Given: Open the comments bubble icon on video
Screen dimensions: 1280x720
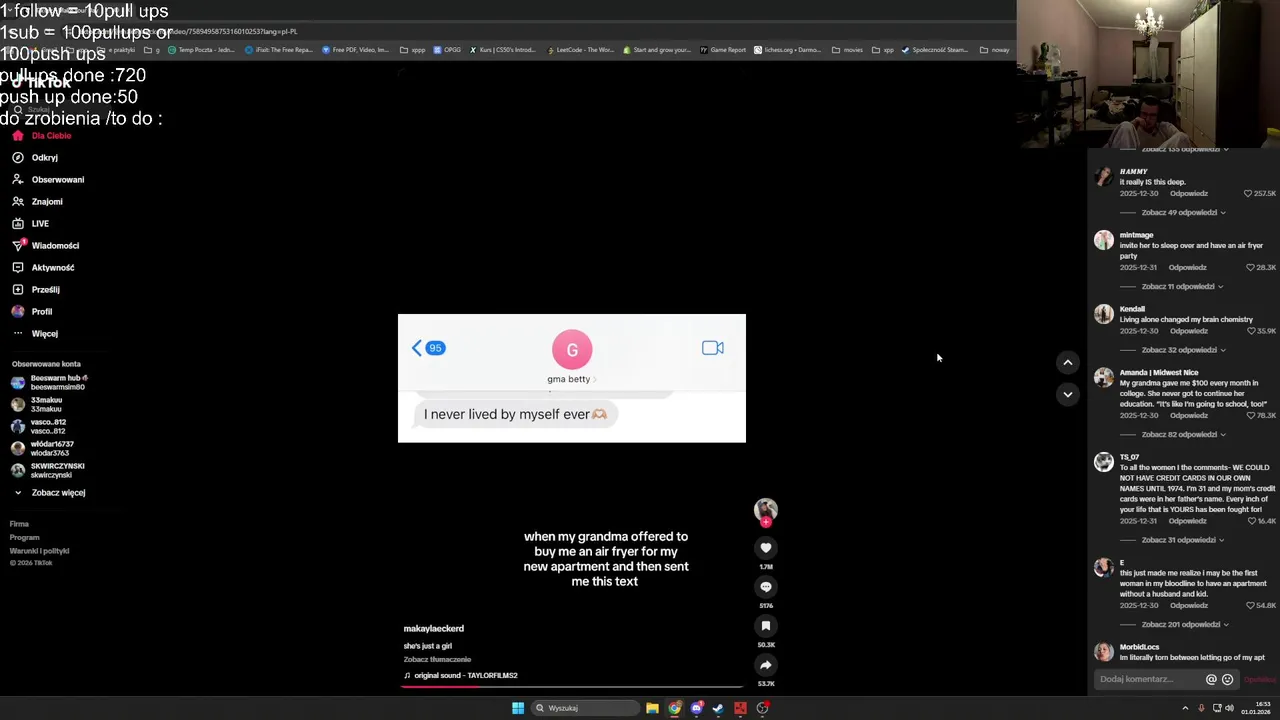Looking at the screenshot, I should (x=766, y=587).
